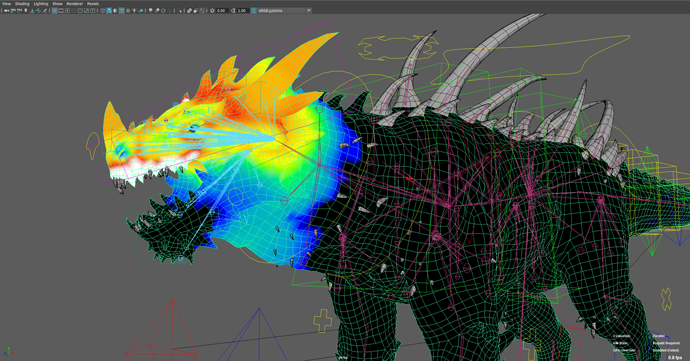The width and height of the screenshot is (690, 361).
Task: Click the Wireframe on Shaded icon
Action: (x=121, y=10)
